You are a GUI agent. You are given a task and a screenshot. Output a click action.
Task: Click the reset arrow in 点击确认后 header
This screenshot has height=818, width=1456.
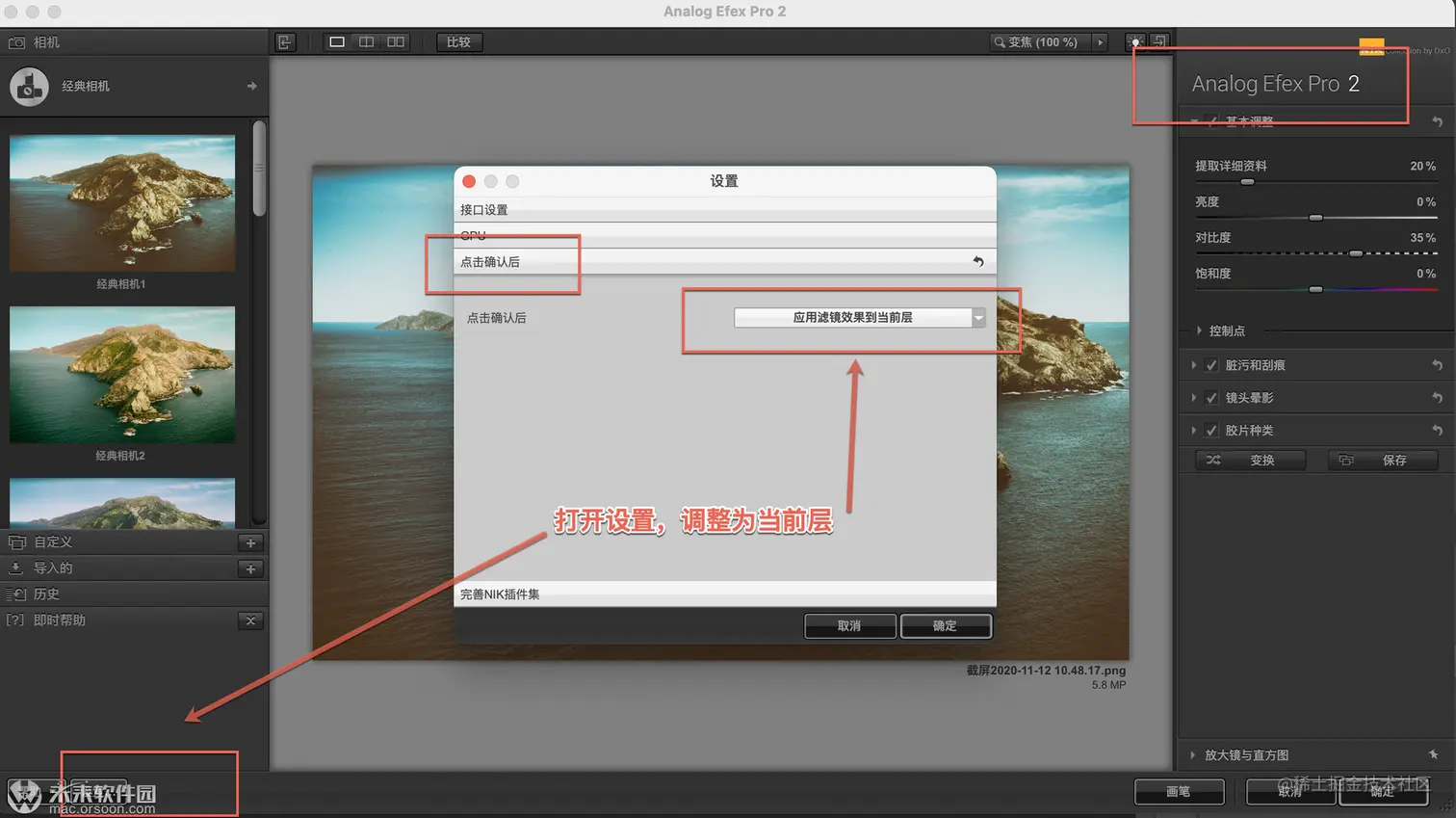point(977,261)
